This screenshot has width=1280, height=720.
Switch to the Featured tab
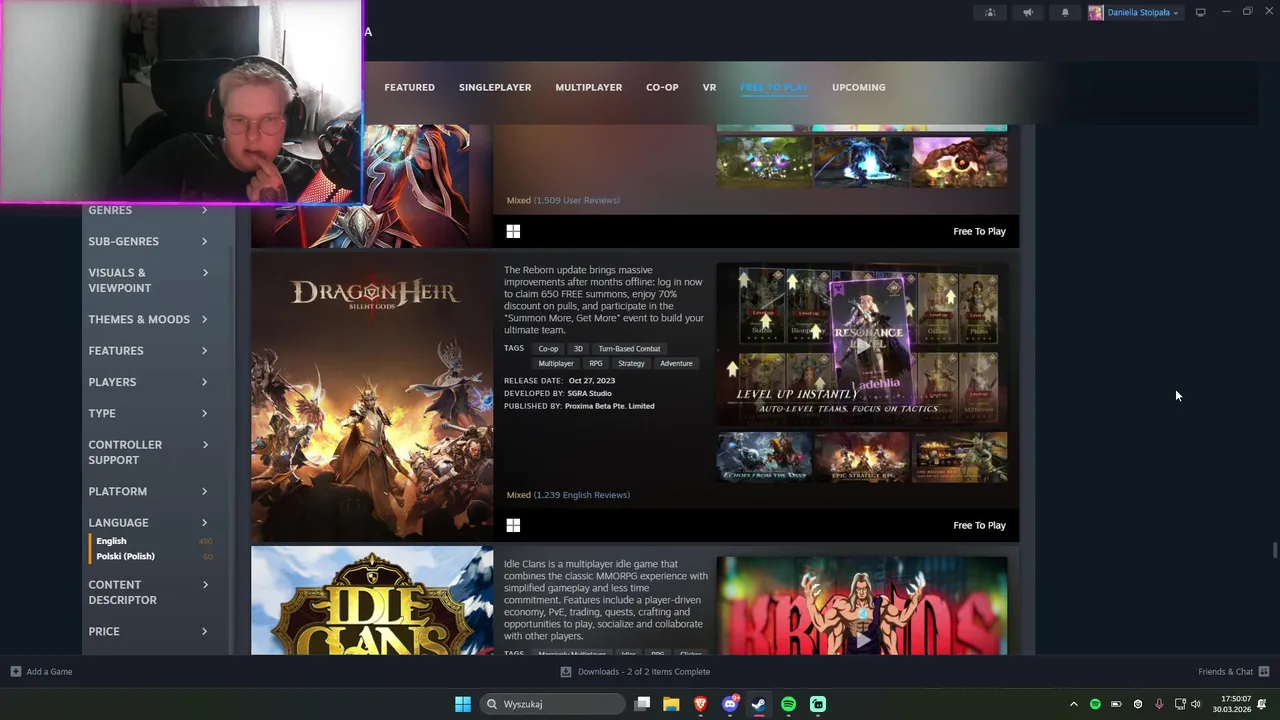tap(409, 87)
